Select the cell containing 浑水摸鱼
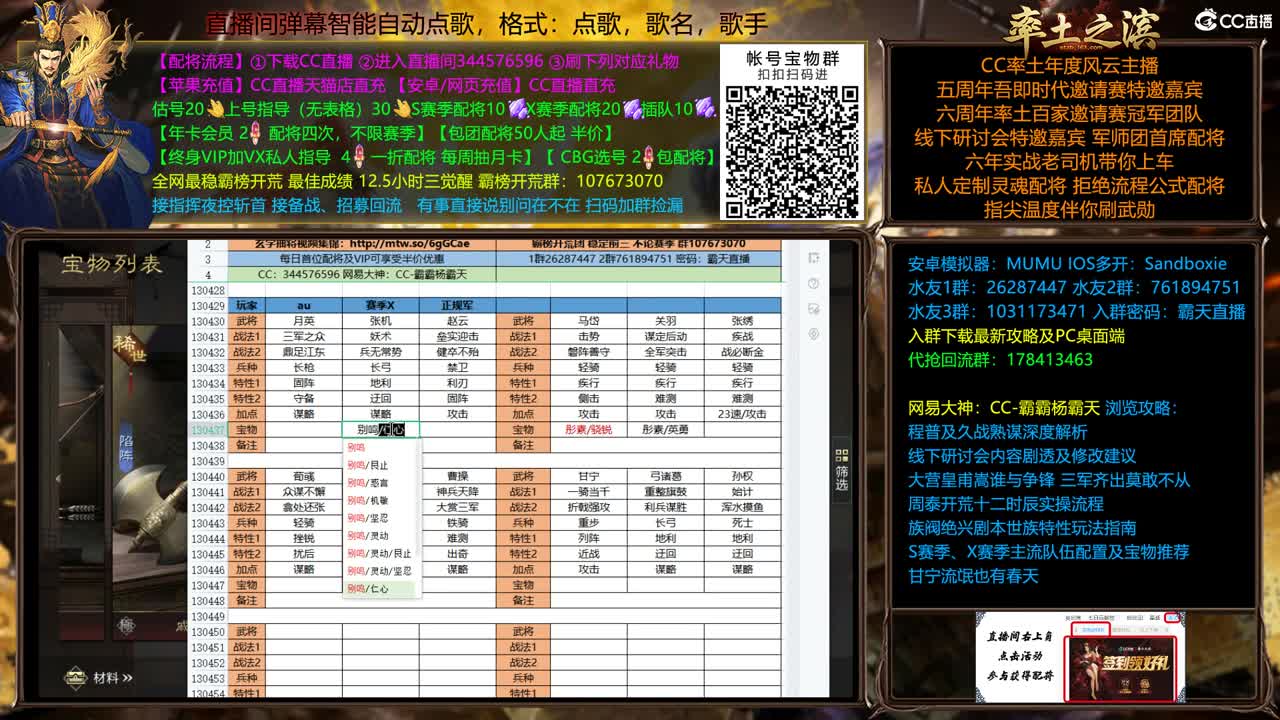This screenshot has width=1280, height=720. tap(742, 507)
